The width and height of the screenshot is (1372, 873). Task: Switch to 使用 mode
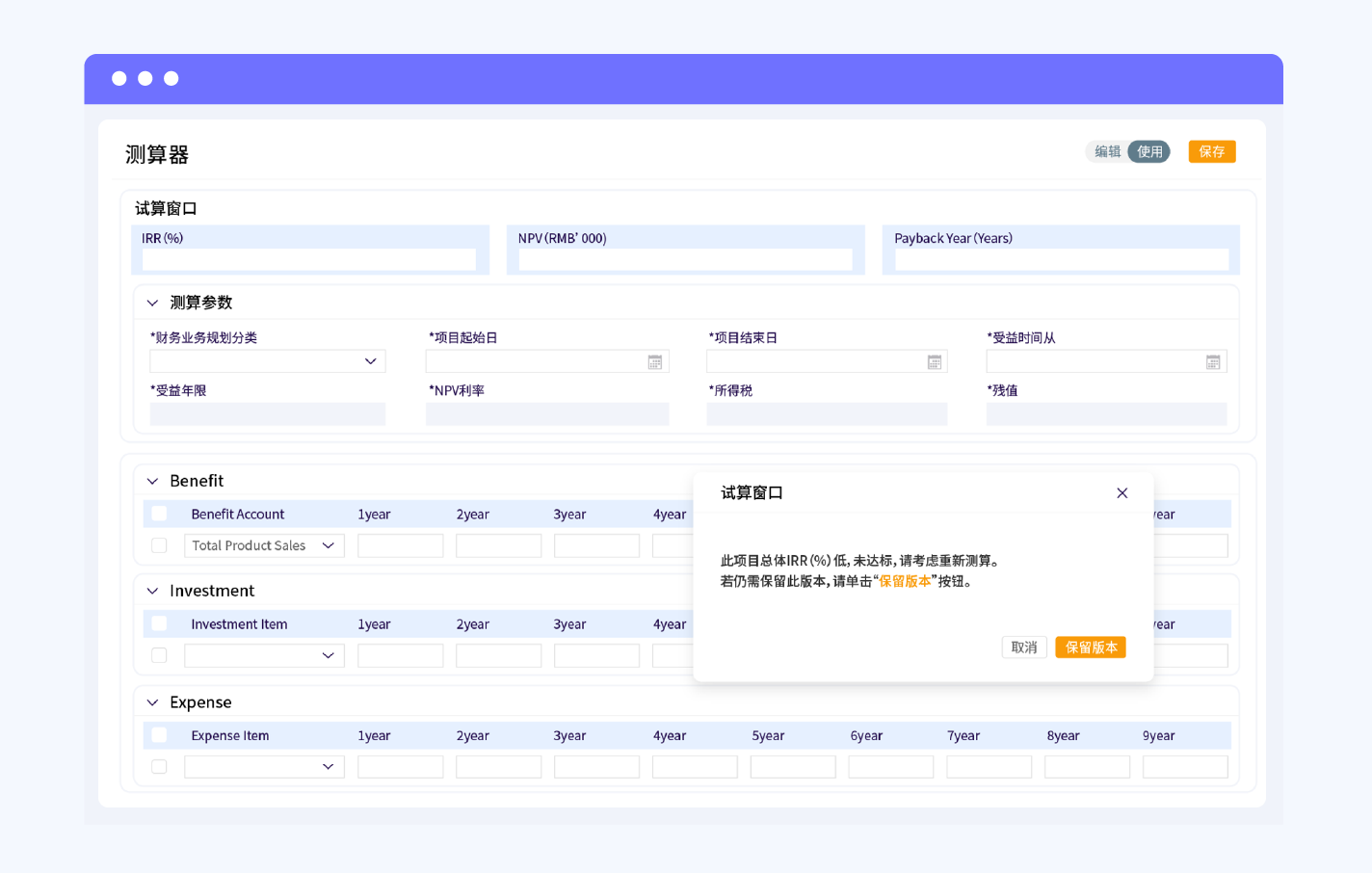pos(1149,151)
